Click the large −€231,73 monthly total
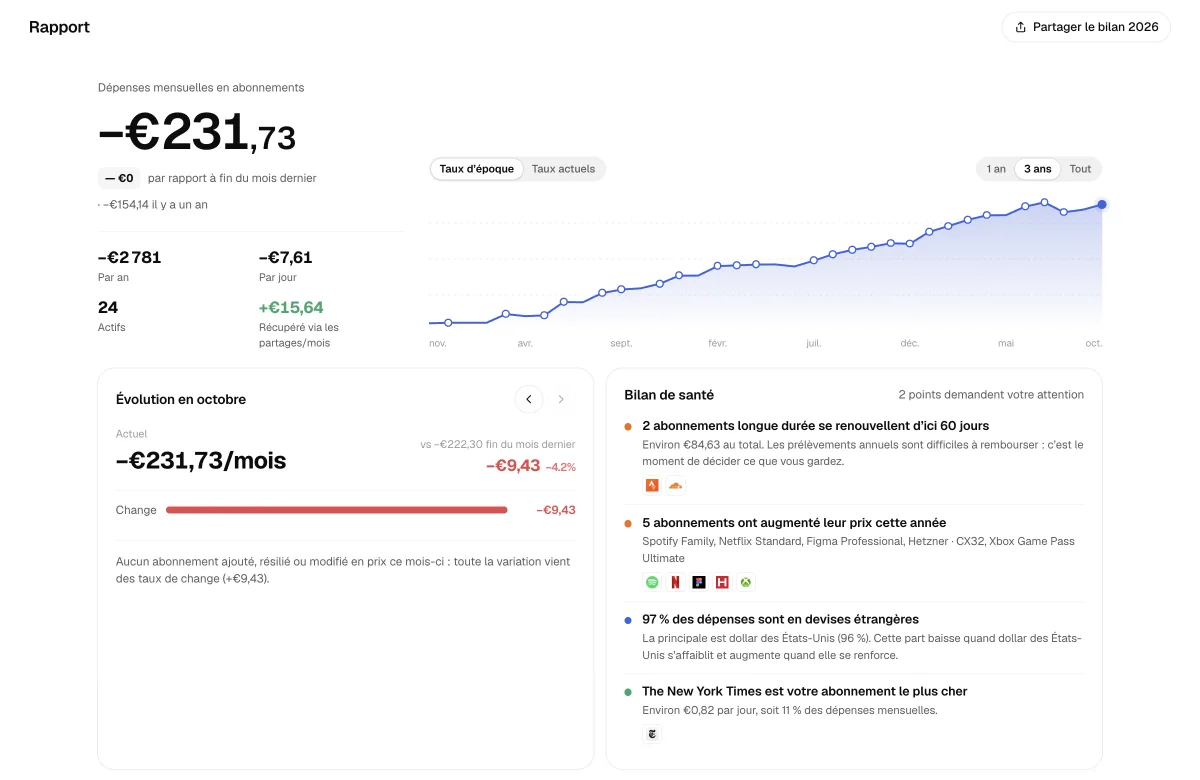This screenshot has width=1200, height=780. click(x=197, y=132)
